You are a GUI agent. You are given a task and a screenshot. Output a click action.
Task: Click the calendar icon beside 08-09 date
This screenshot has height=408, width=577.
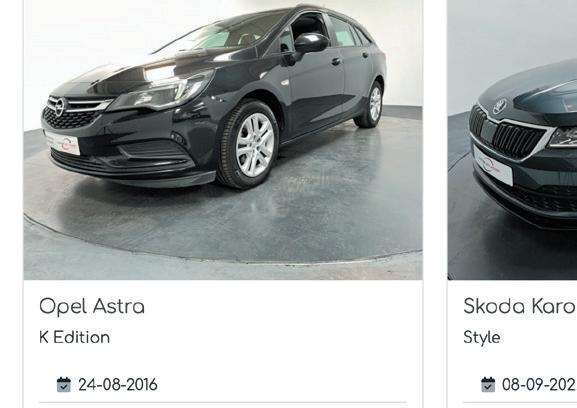click(488, 385)
